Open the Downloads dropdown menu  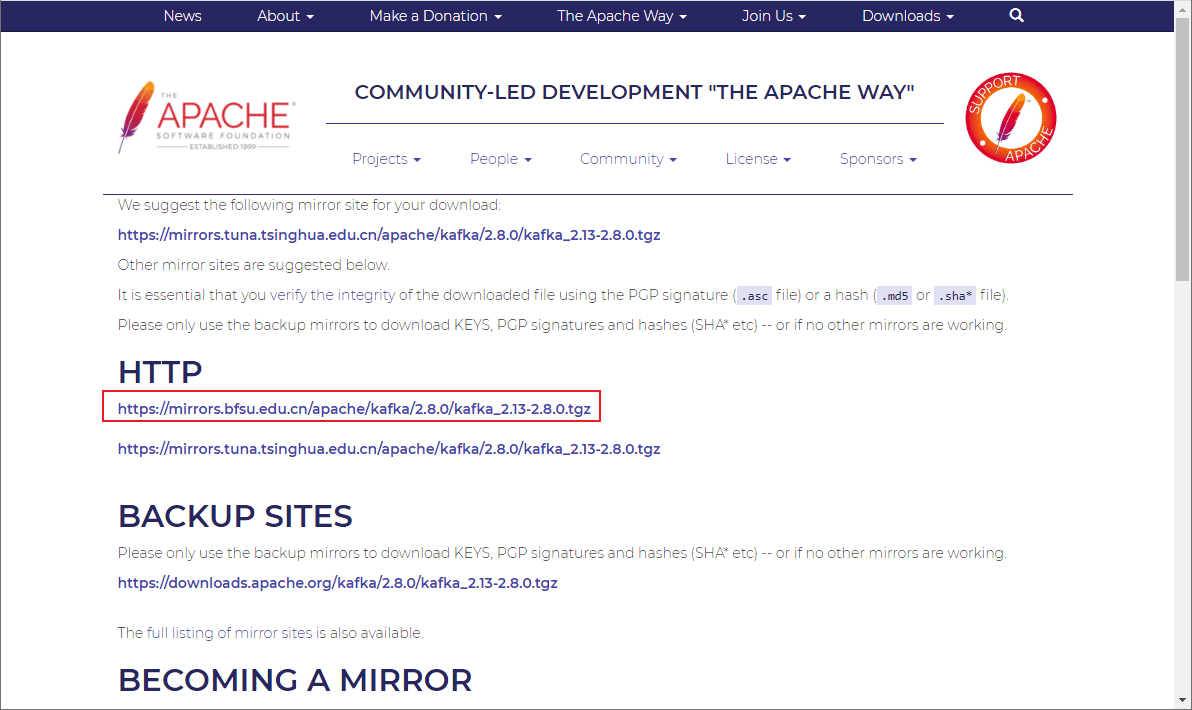click(908, 16)
